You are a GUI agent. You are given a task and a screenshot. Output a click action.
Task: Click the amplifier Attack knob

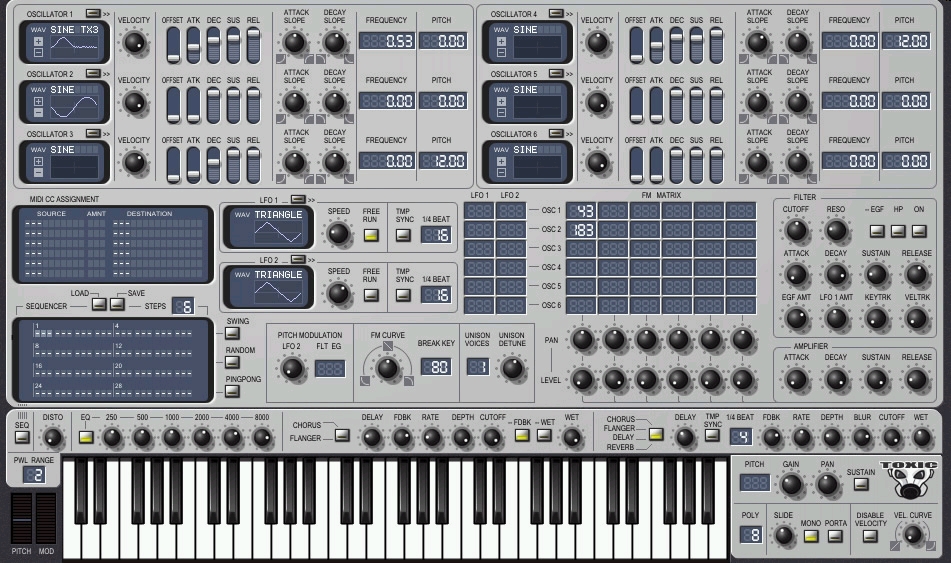coord(796,380)
